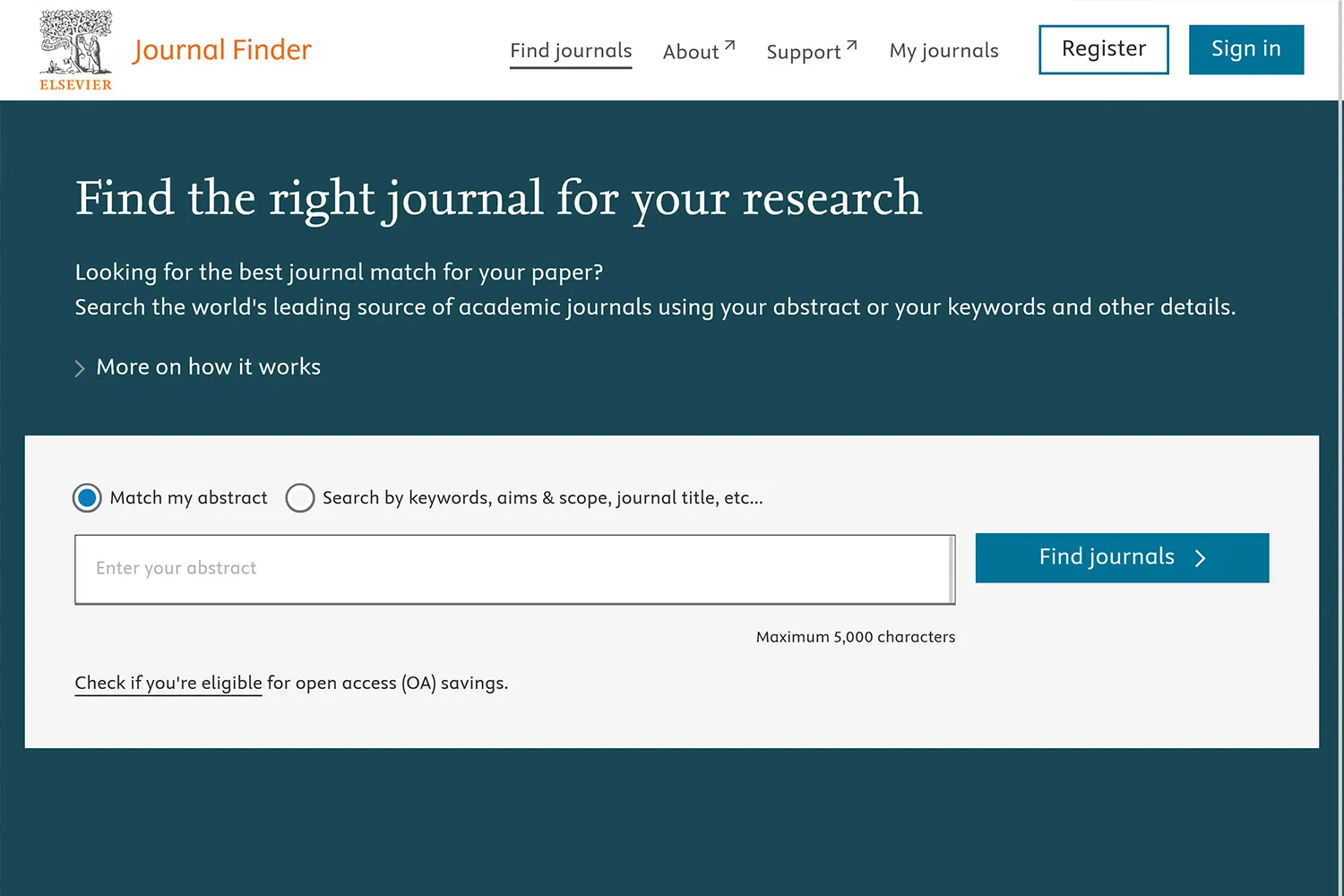Focus the Enter your abstract text field
The image size is (1344, 896).
click(x=515, y=570)
